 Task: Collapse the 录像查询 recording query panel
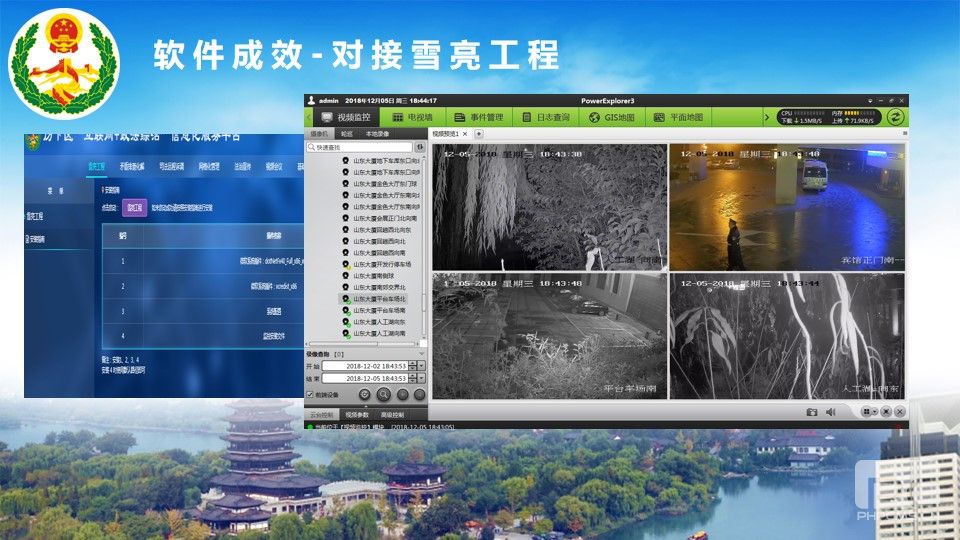pos(421,354)
